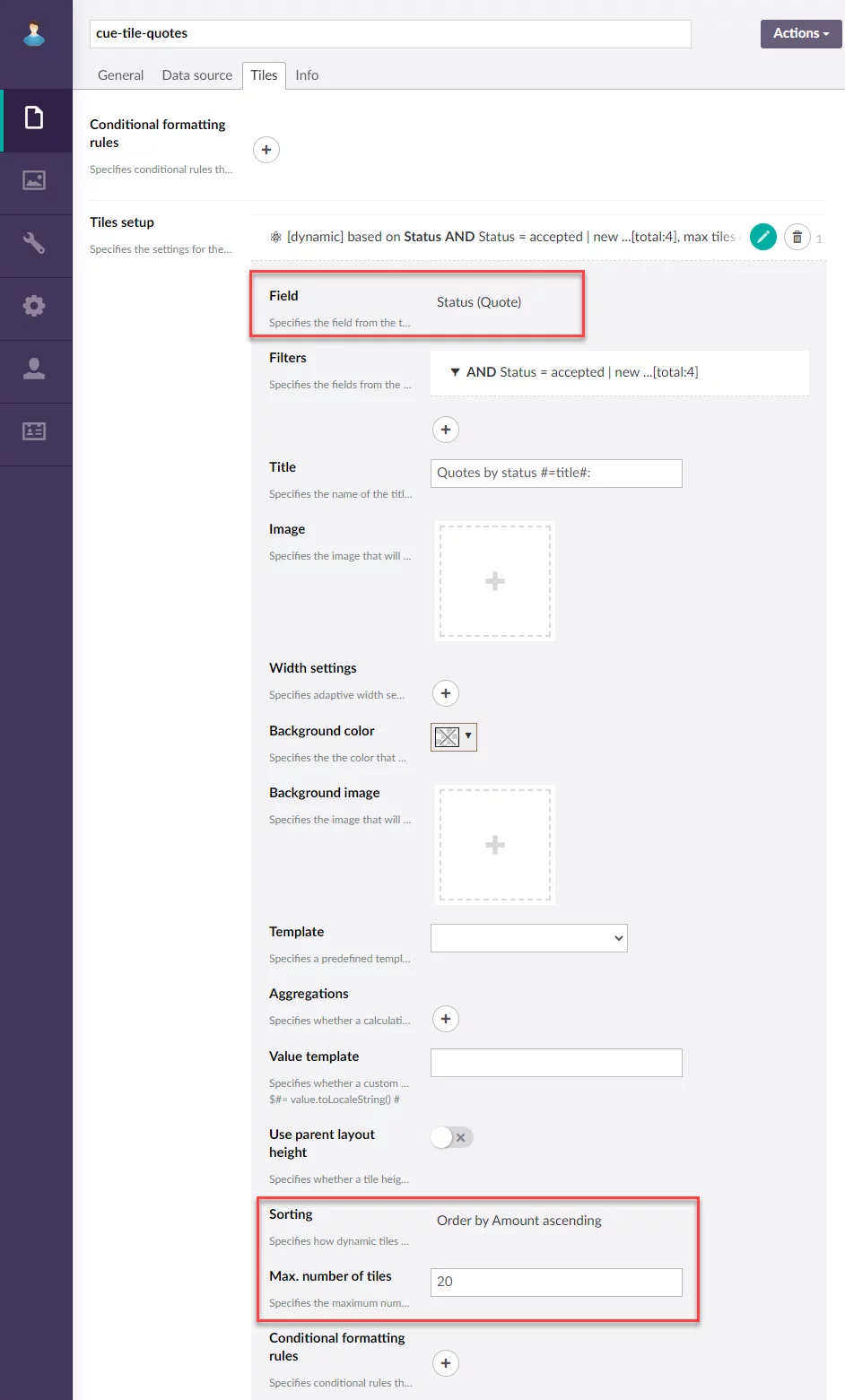
Task: Open the gear settings section in sidebar
Action: pyautogui.click(x=34, y=306)
